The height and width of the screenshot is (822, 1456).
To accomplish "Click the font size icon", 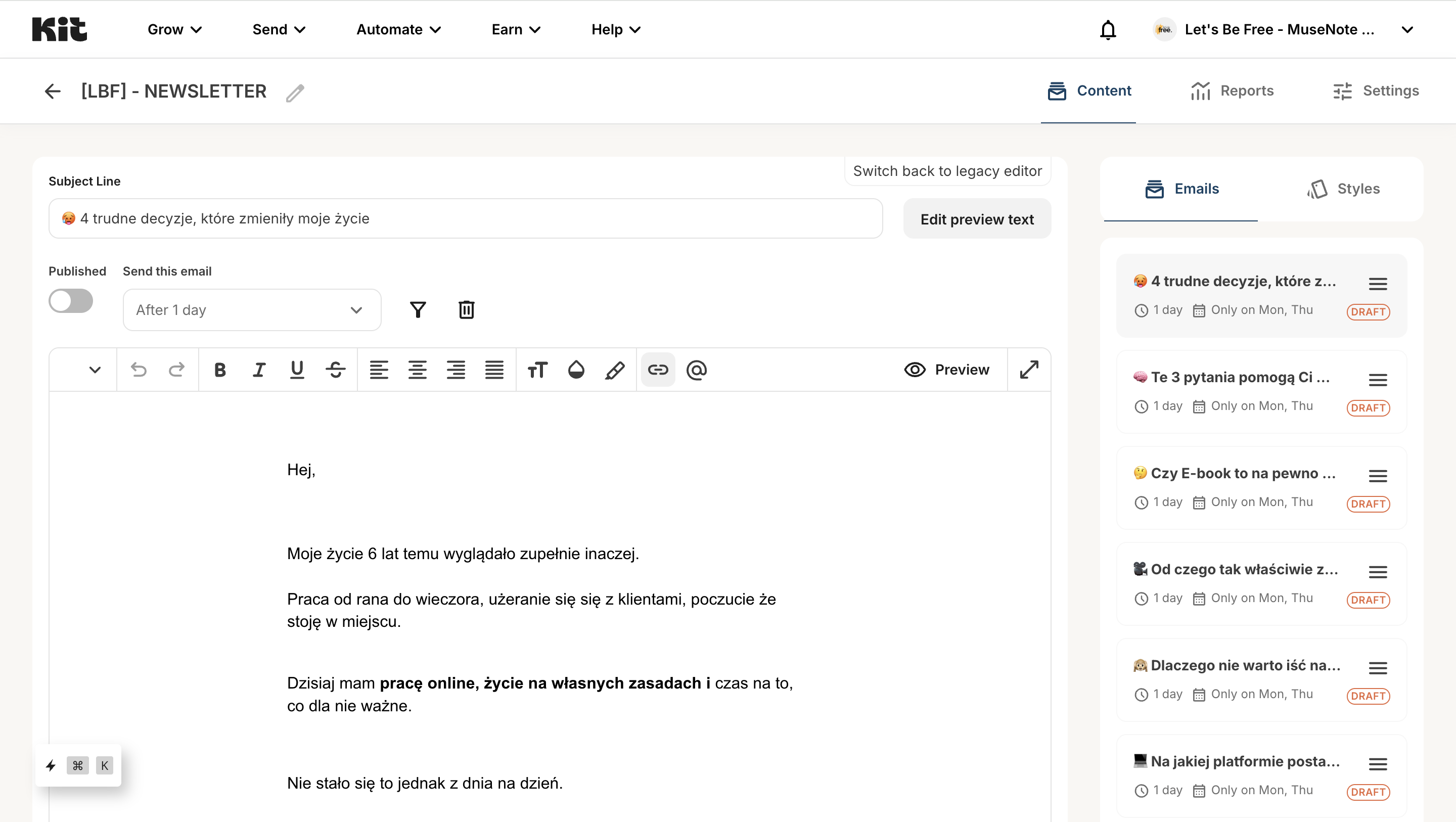I will click(537, 370).
